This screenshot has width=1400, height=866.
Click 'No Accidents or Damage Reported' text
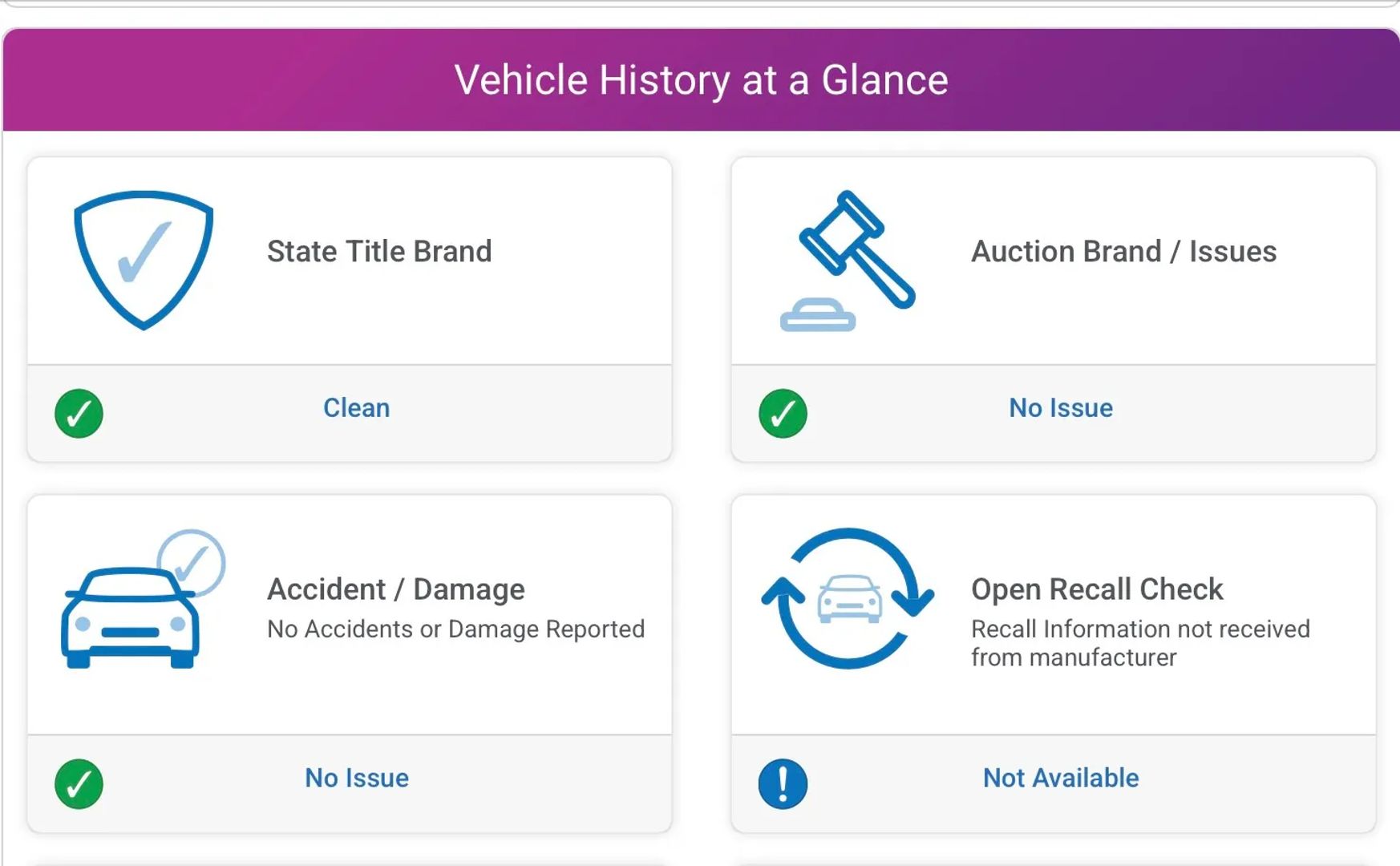point(455,629)
